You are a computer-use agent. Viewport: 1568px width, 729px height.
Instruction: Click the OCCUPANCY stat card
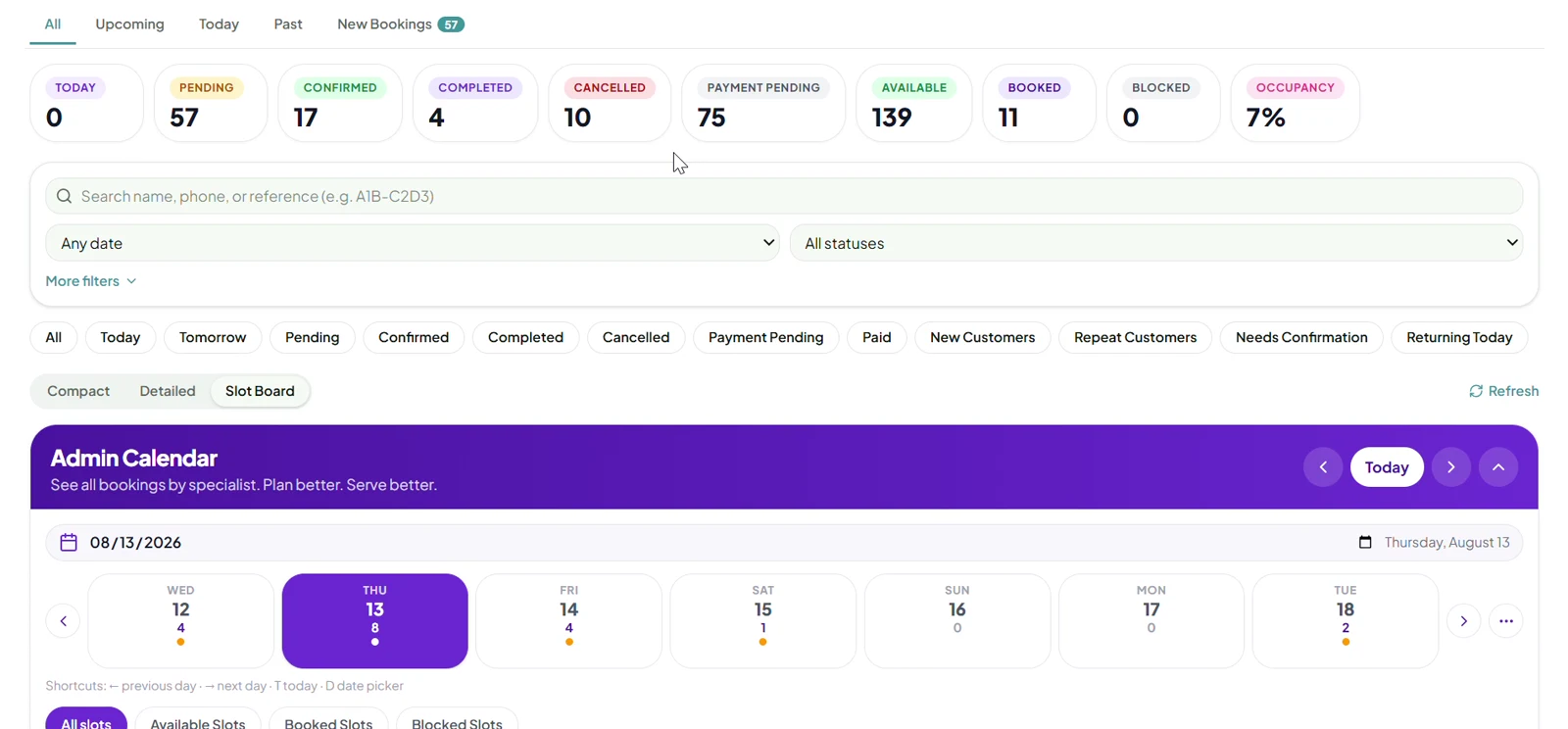coord(1295,103)
